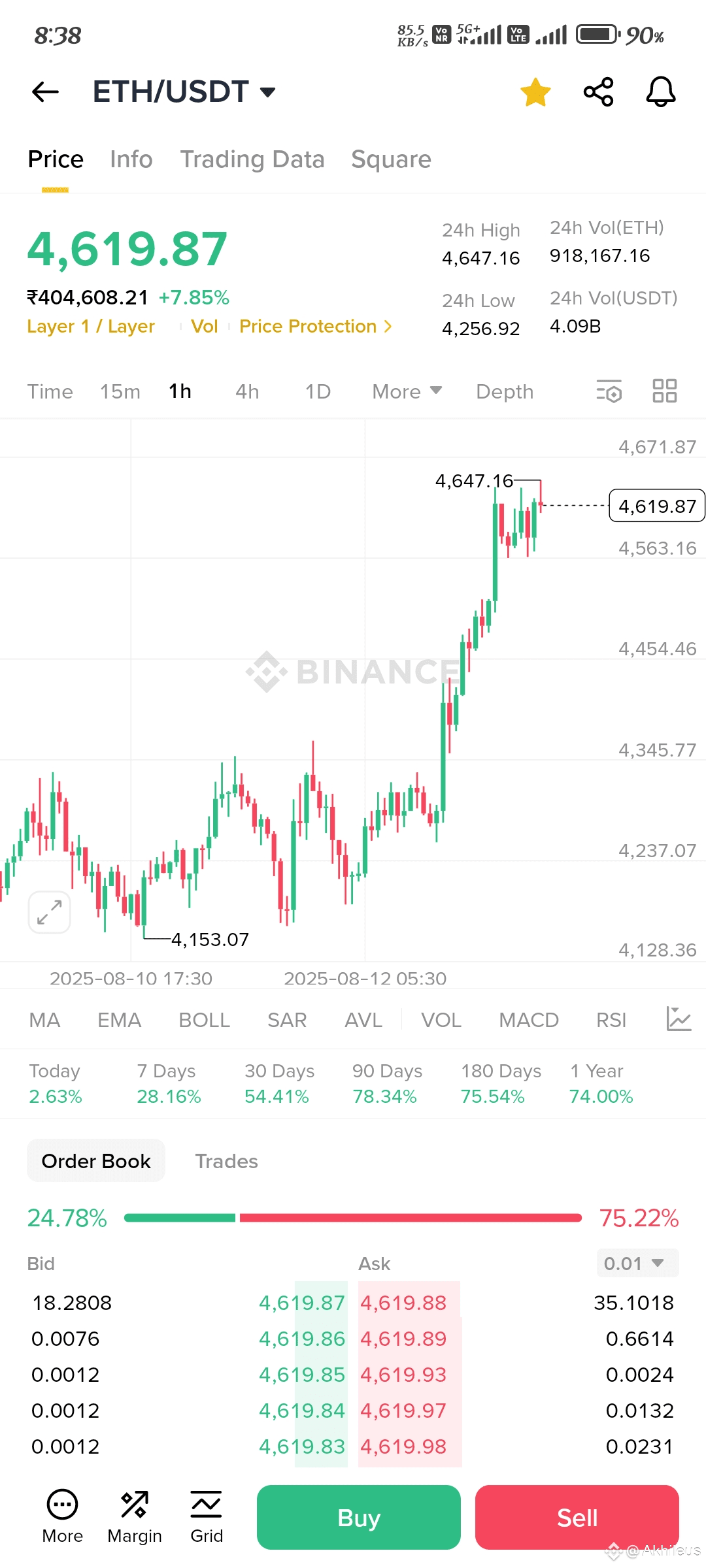Toggle the yellow favorite star
The image size is (706, 1568).
(x=535, y=92)
